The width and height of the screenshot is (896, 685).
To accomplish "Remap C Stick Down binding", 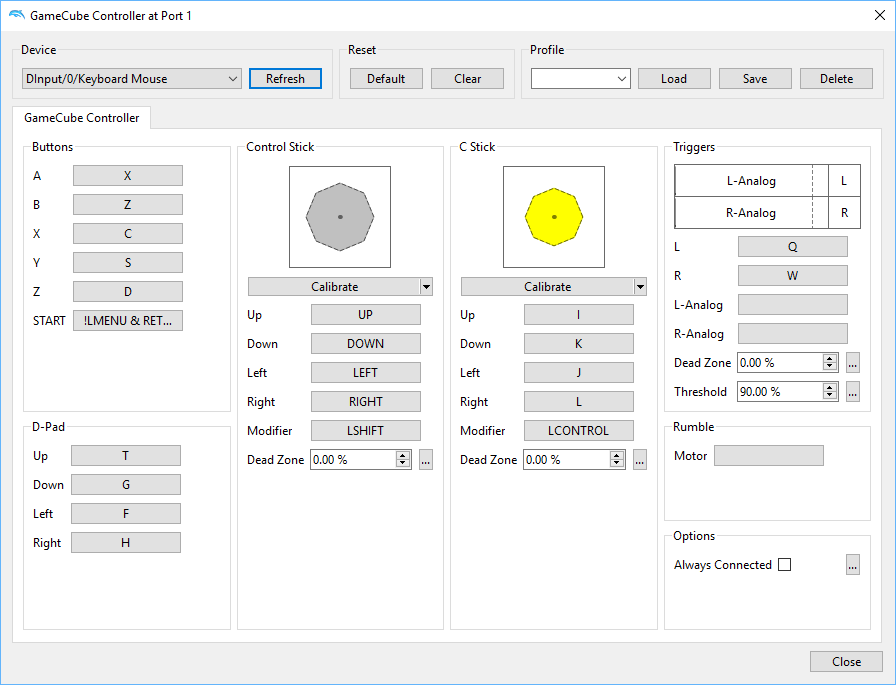I will (579, 344).
